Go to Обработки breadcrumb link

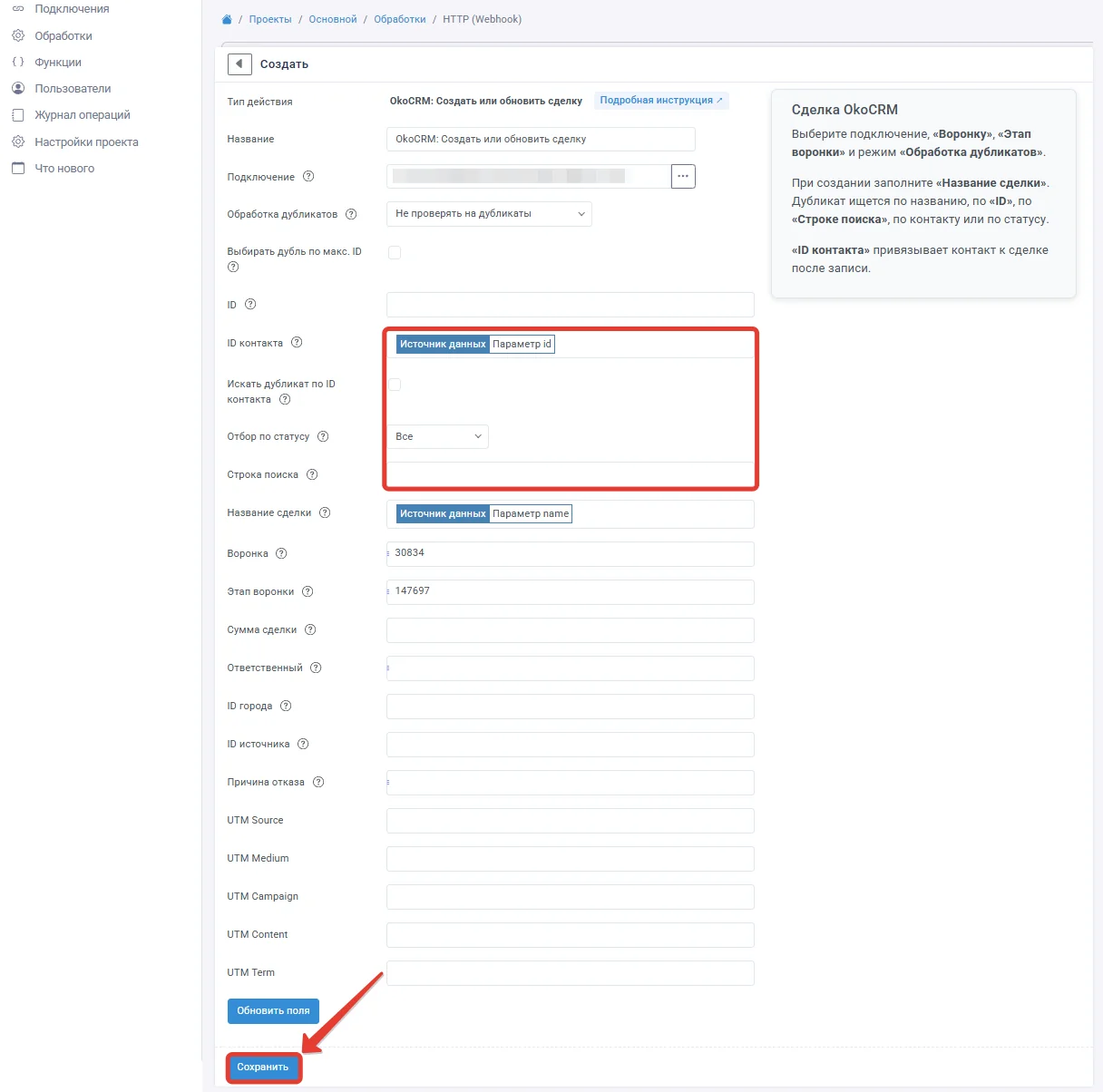(400, 19)
